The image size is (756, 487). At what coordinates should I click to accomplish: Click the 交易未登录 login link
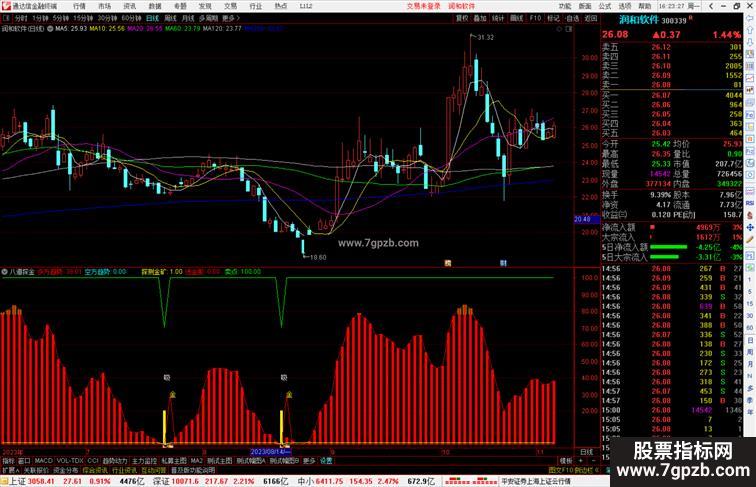(x=423, y=6)
